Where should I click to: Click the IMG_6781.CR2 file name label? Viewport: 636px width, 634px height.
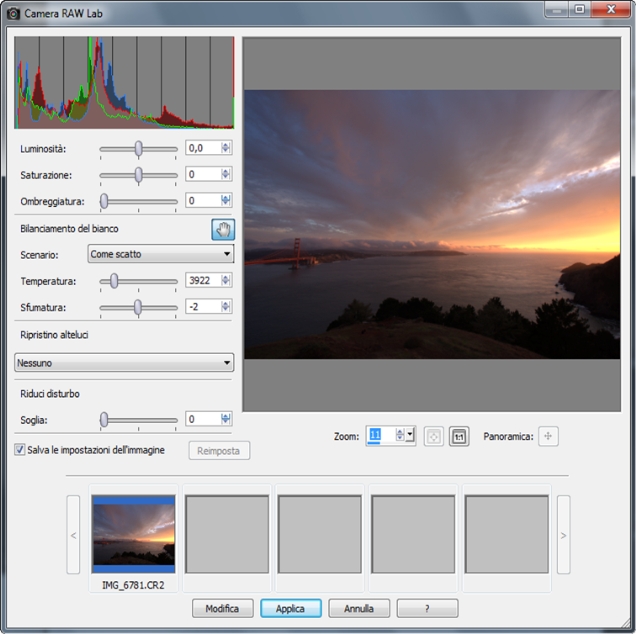(x=133, y=585)
